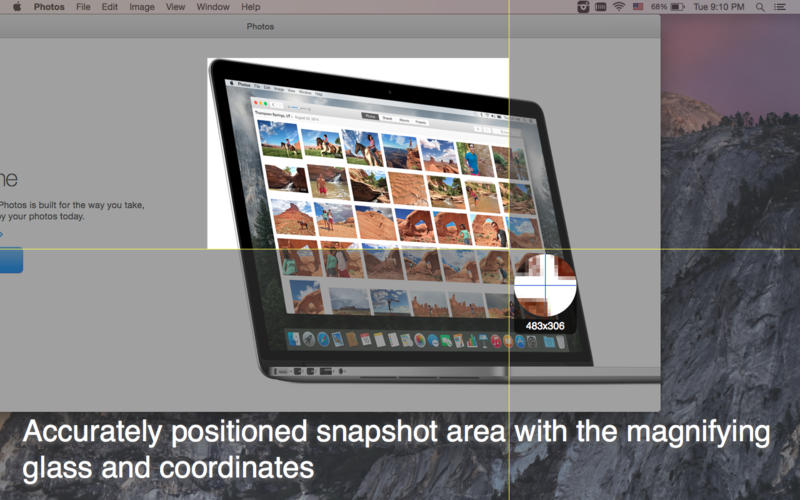Click the Tue 9:10 PM clock

(x=719, y=7)
